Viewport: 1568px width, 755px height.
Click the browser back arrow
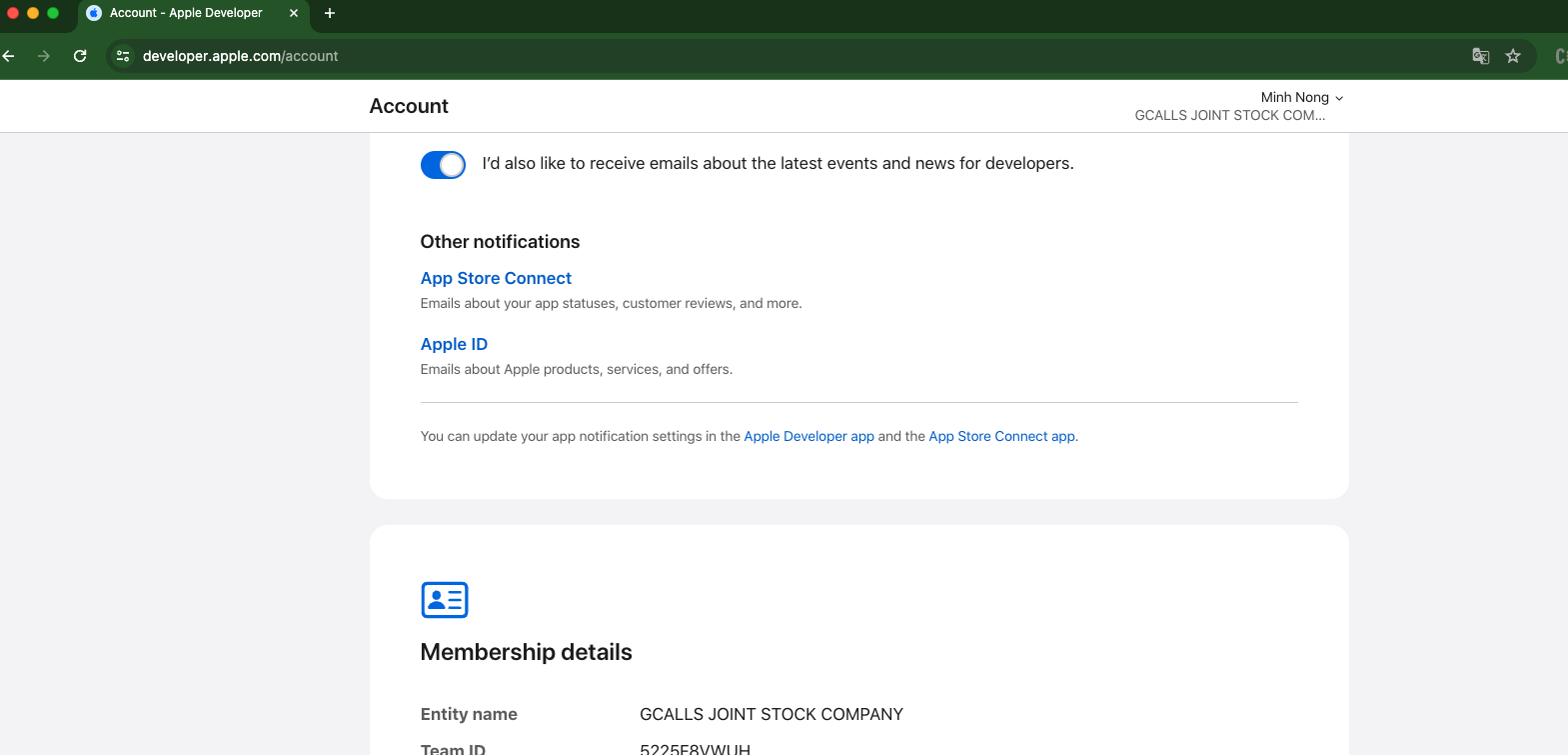(9, 56)
